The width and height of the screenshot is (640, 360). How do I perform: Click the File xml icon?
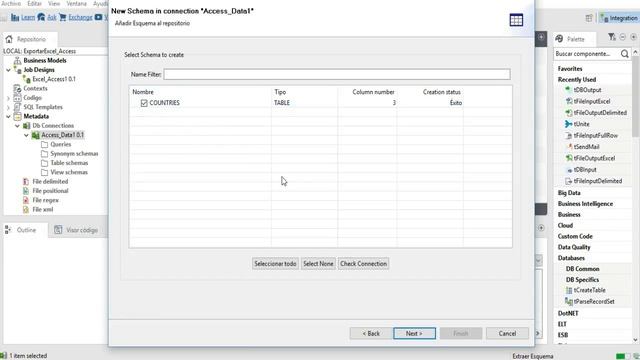[26, 210]
